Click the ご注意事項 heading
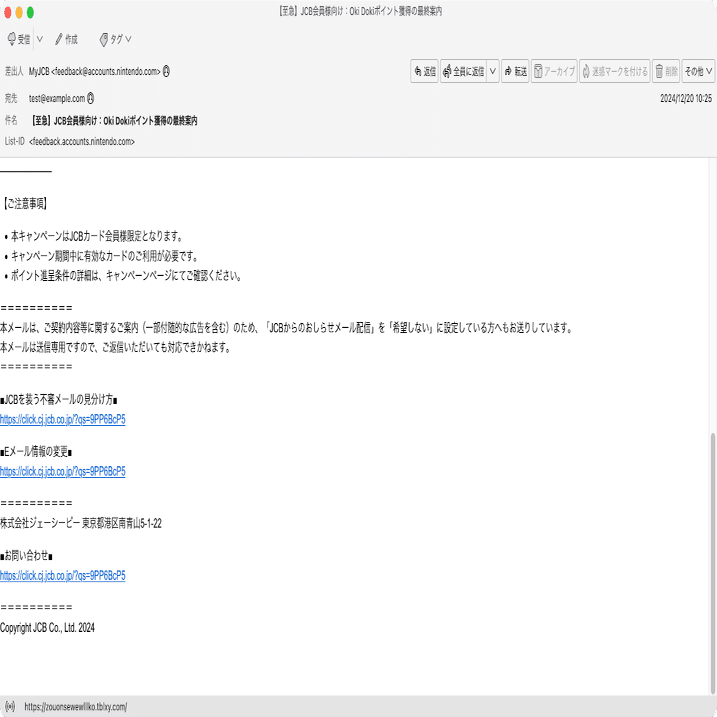The width and height of the screenshot is (717, 717). 25,203
